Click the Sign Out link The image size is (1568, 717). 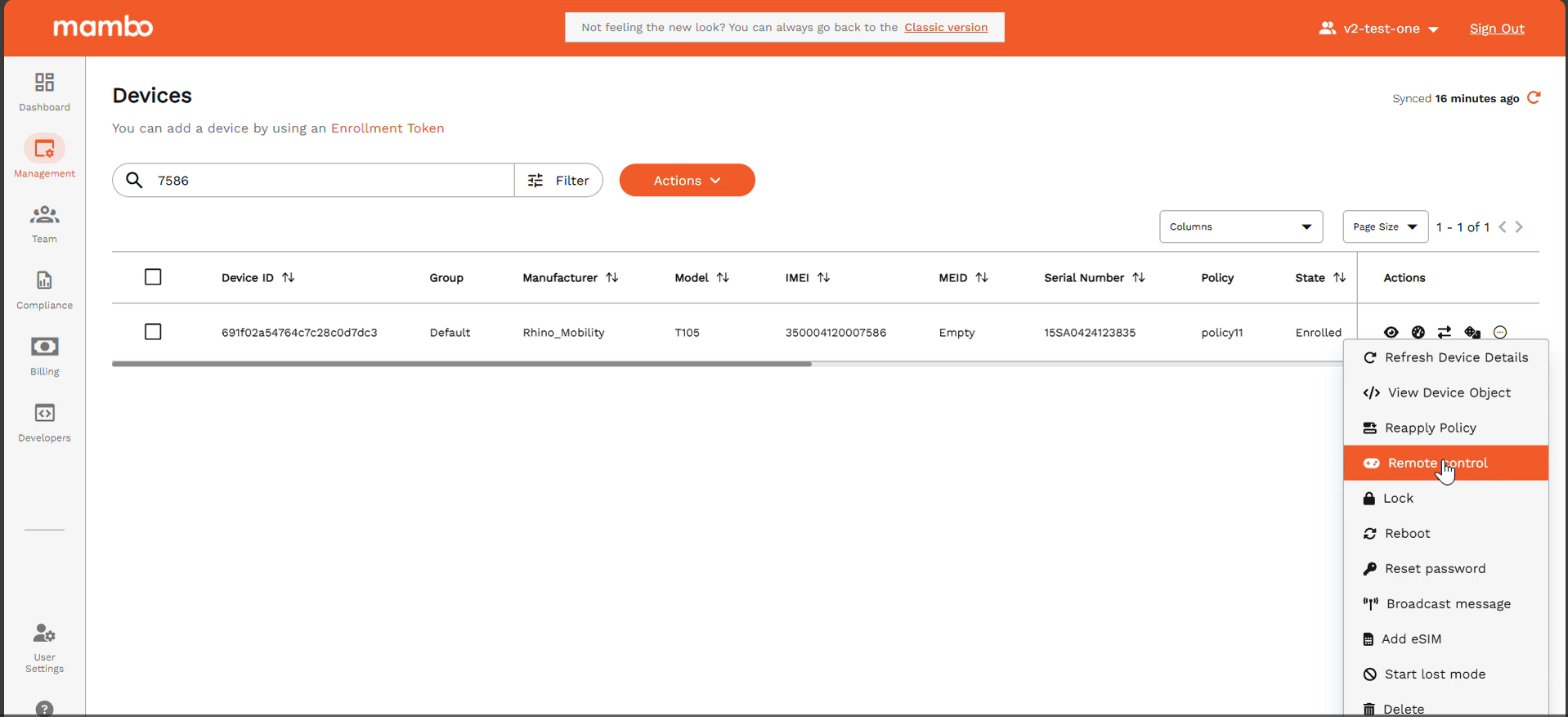[x=1496, y=29]
